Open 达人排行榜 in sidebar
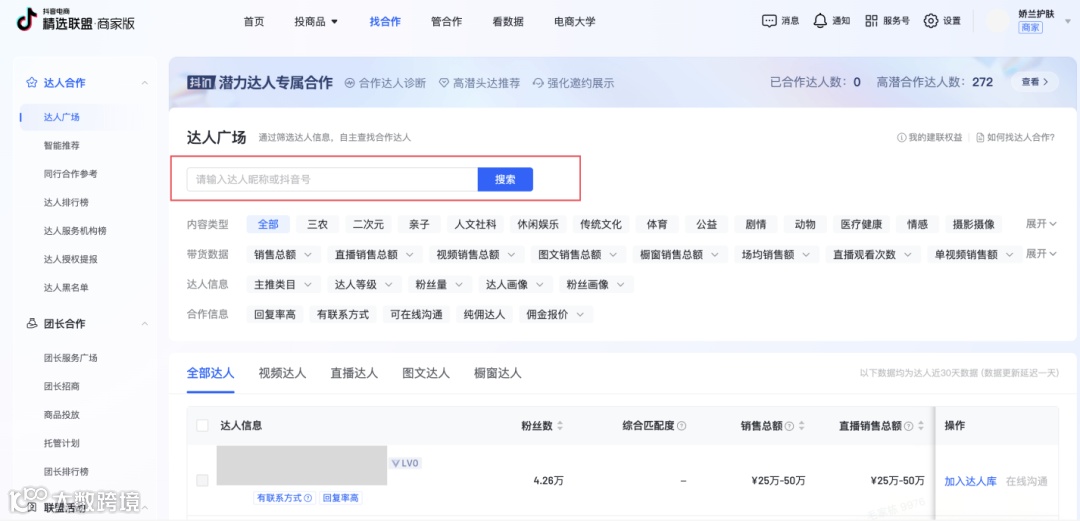This screenshot has width=1080, height=521. click(66, 203)
